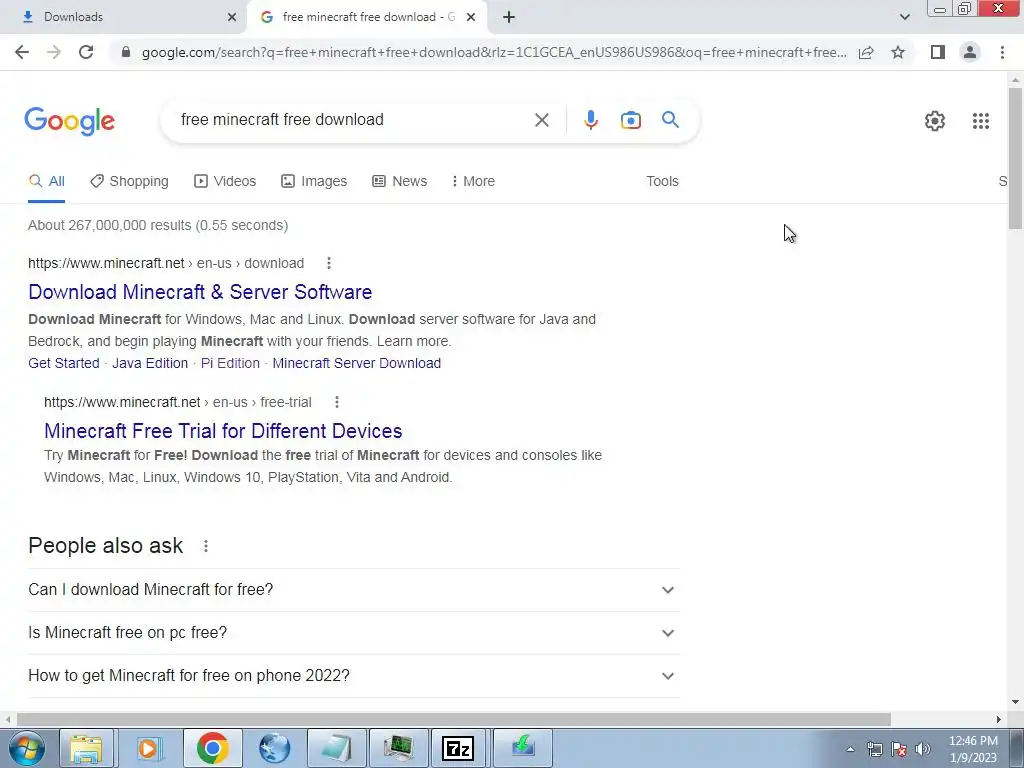Image resolution: width=1024 pixels, height=768 pixels.
Task: Submit search with the magnifier icon
Action: coord(670,120)
